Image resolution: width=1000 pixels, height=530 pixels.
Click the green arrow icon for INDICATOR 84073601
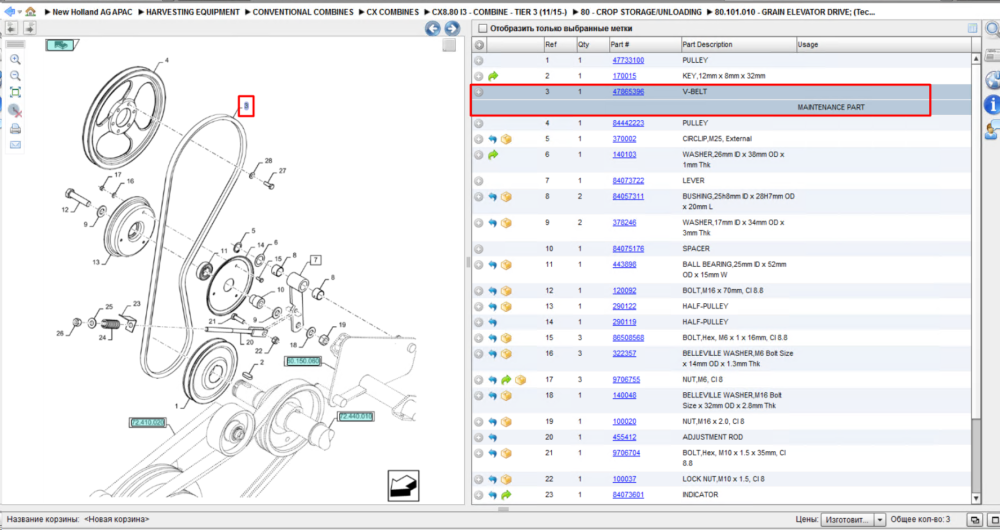pyautogui.click(x=506, y=495)
